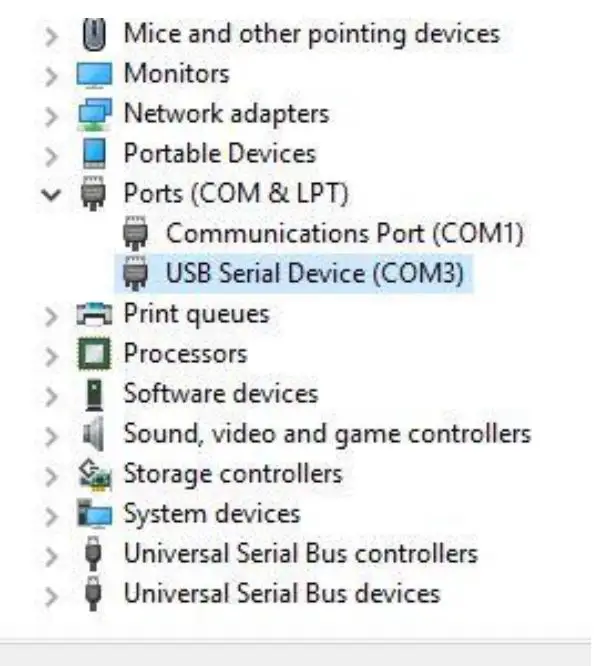614x666 pixels.
Task: Click the Print queues printer icon
Action: click(x=93, y=315)
